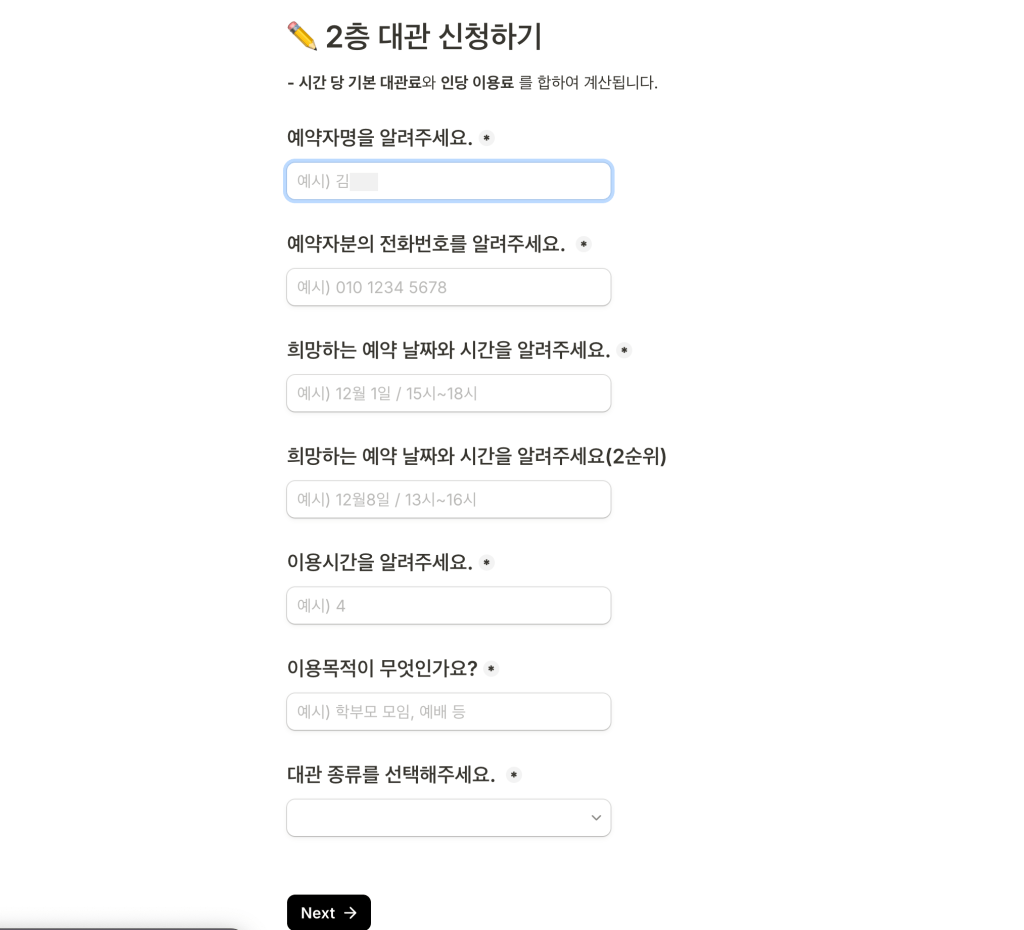
Task: Click the asterisk beside 예약자명을 알려주세요
Action: pos(487,139)
